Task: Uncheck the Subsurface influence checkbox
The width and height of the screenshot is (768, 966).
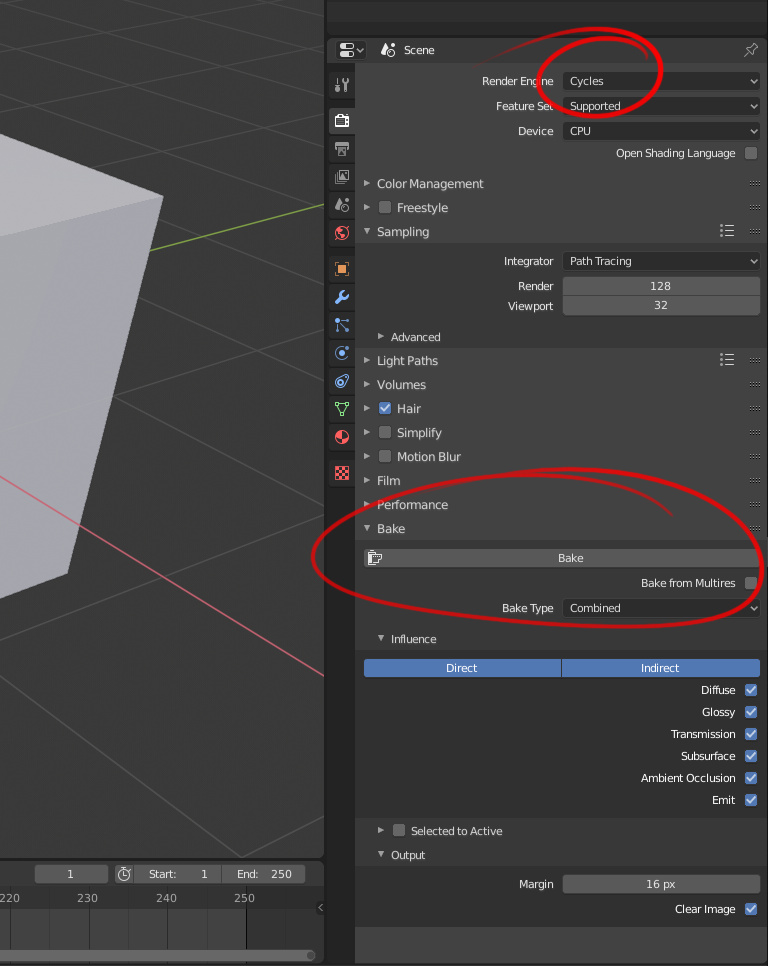Action: point(751,756)
